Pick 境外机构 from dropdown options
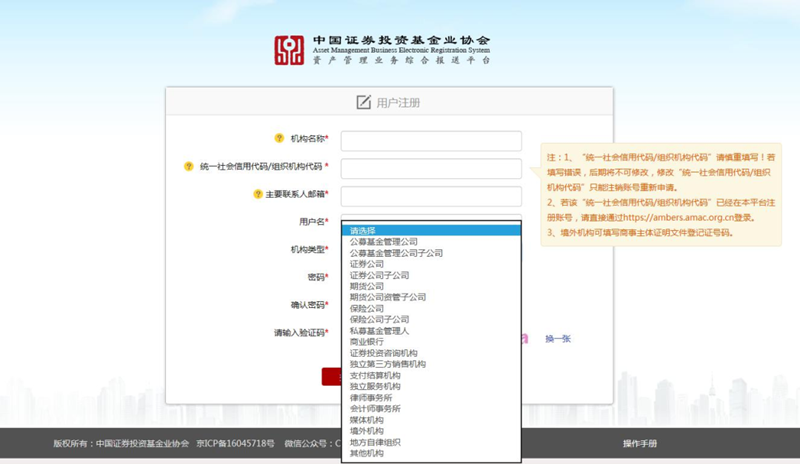800x464 pixels. click(x=366, y=431)
